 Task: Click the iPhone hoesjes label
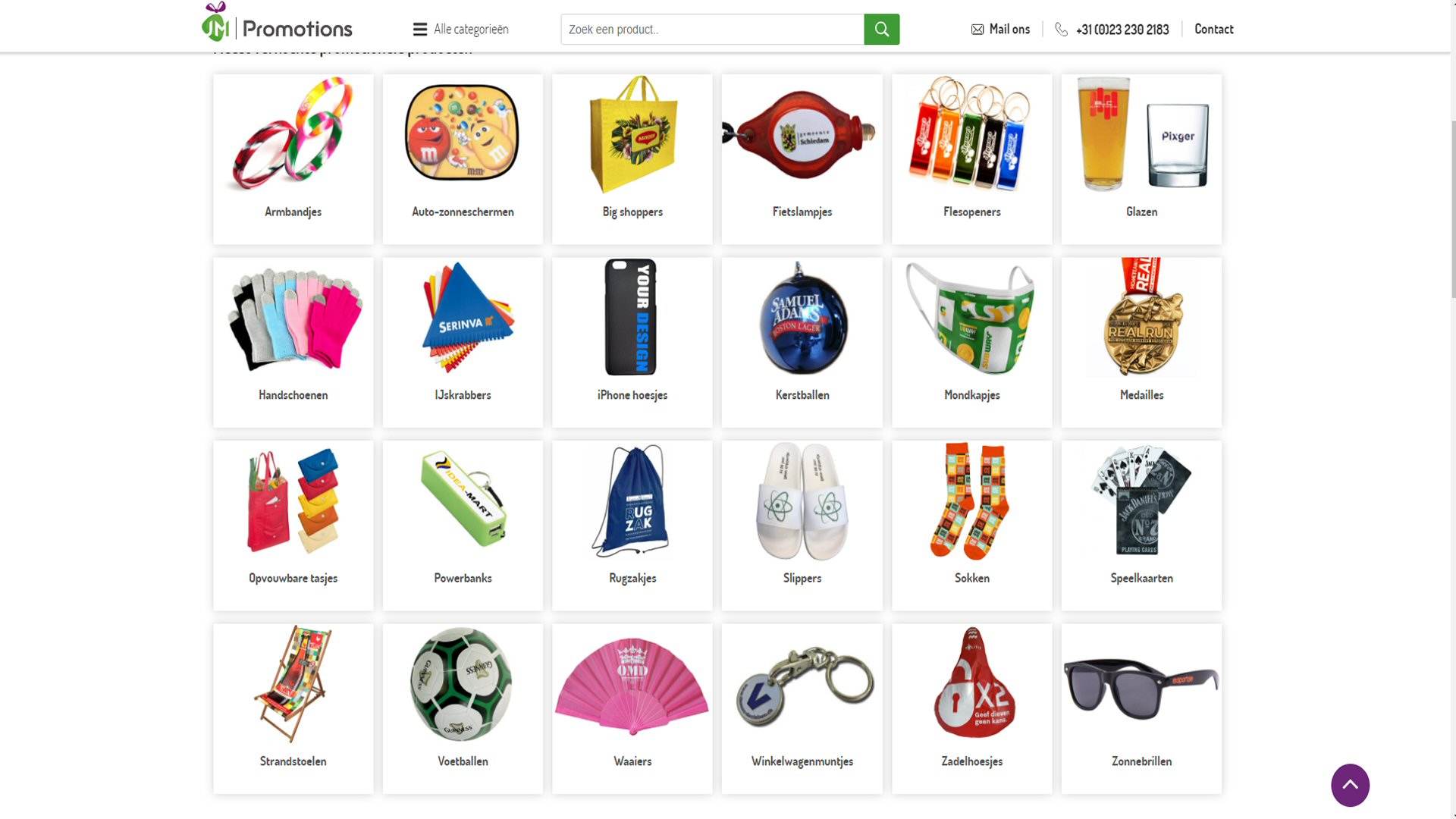pyautogui.click(x=632, y=395)
